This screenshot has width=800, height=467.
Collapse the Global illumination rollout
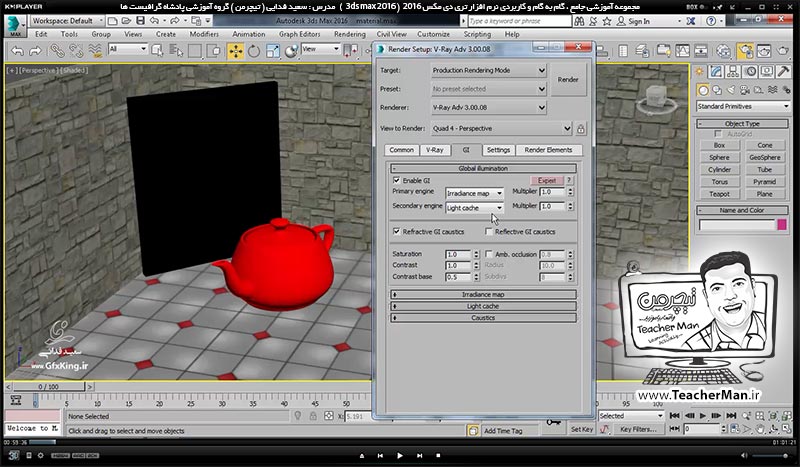(483, 168)
